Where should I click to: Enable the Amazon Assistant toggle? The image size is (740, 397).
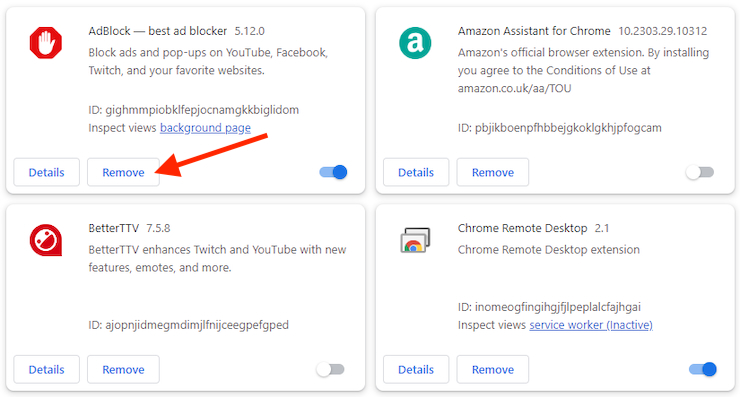pyautogui.click(x=700, y=172)
